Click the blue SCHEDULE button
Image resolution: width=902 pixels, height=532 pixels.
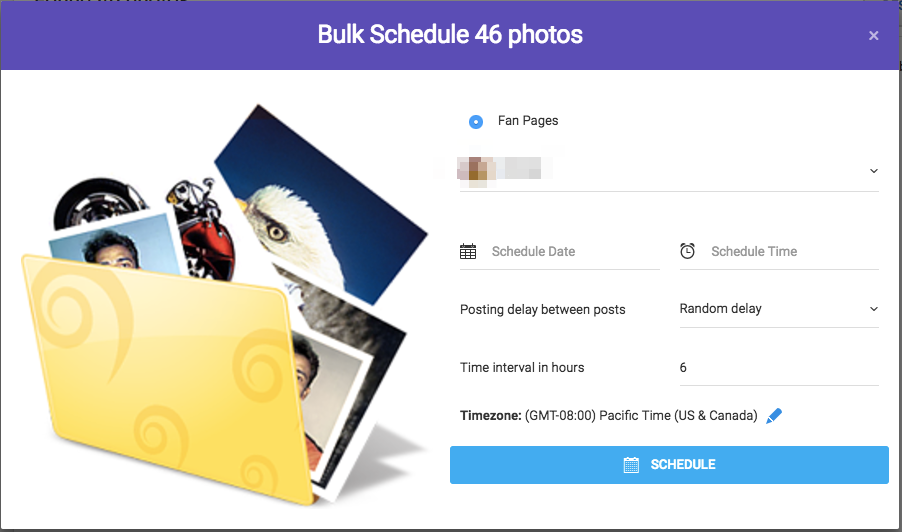(x=669, y=465)
